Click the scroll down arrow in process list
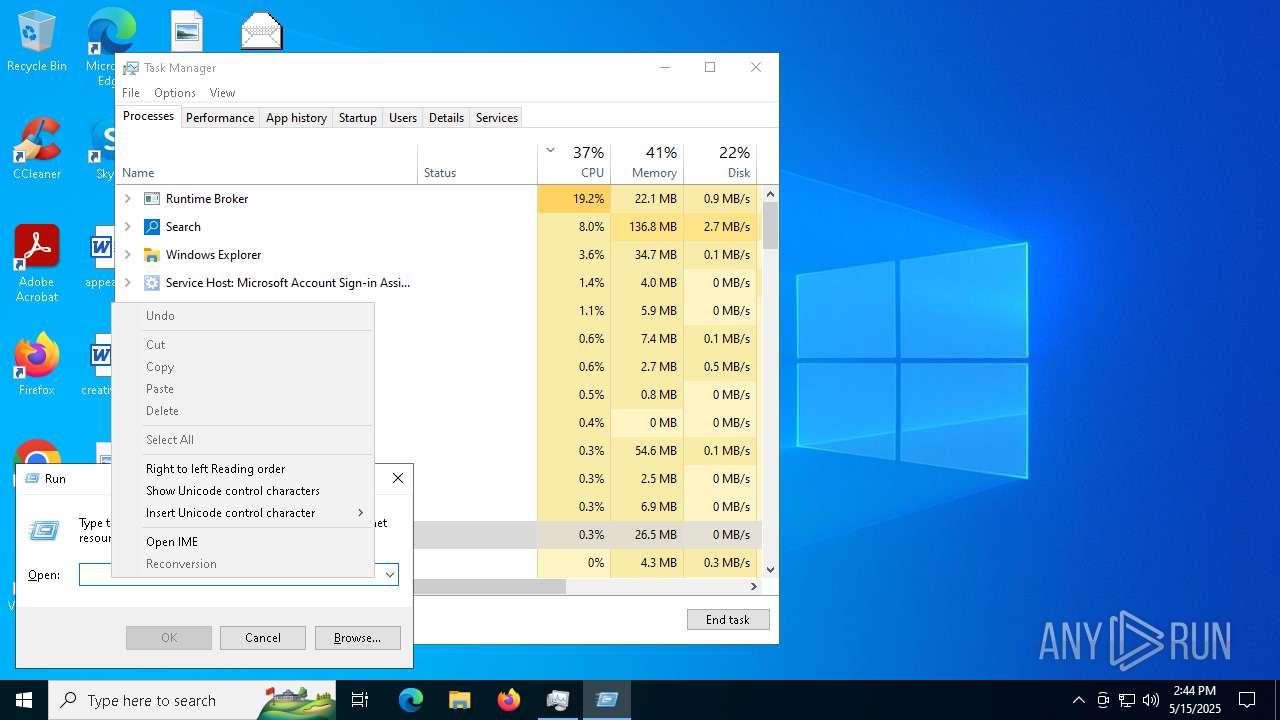This screenshot has width=1280, height=720. click(x=770, y=570)
